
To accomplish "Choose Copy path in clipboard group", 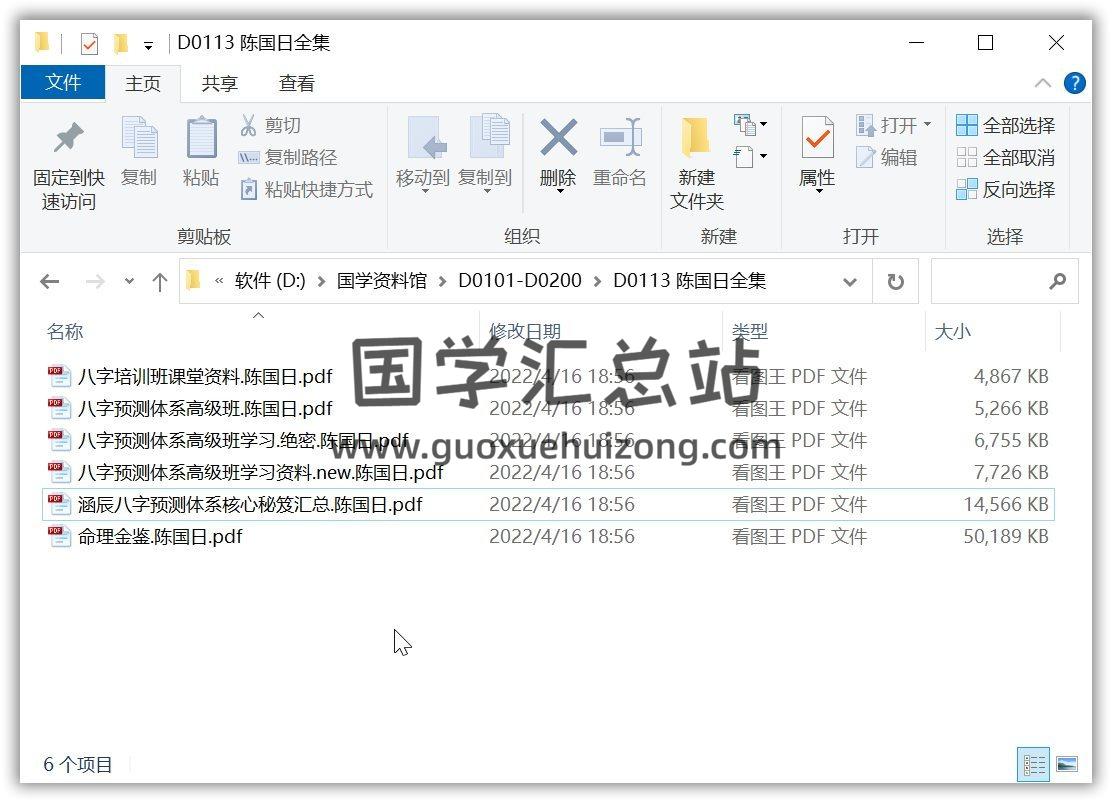I will tap(287, 157).
